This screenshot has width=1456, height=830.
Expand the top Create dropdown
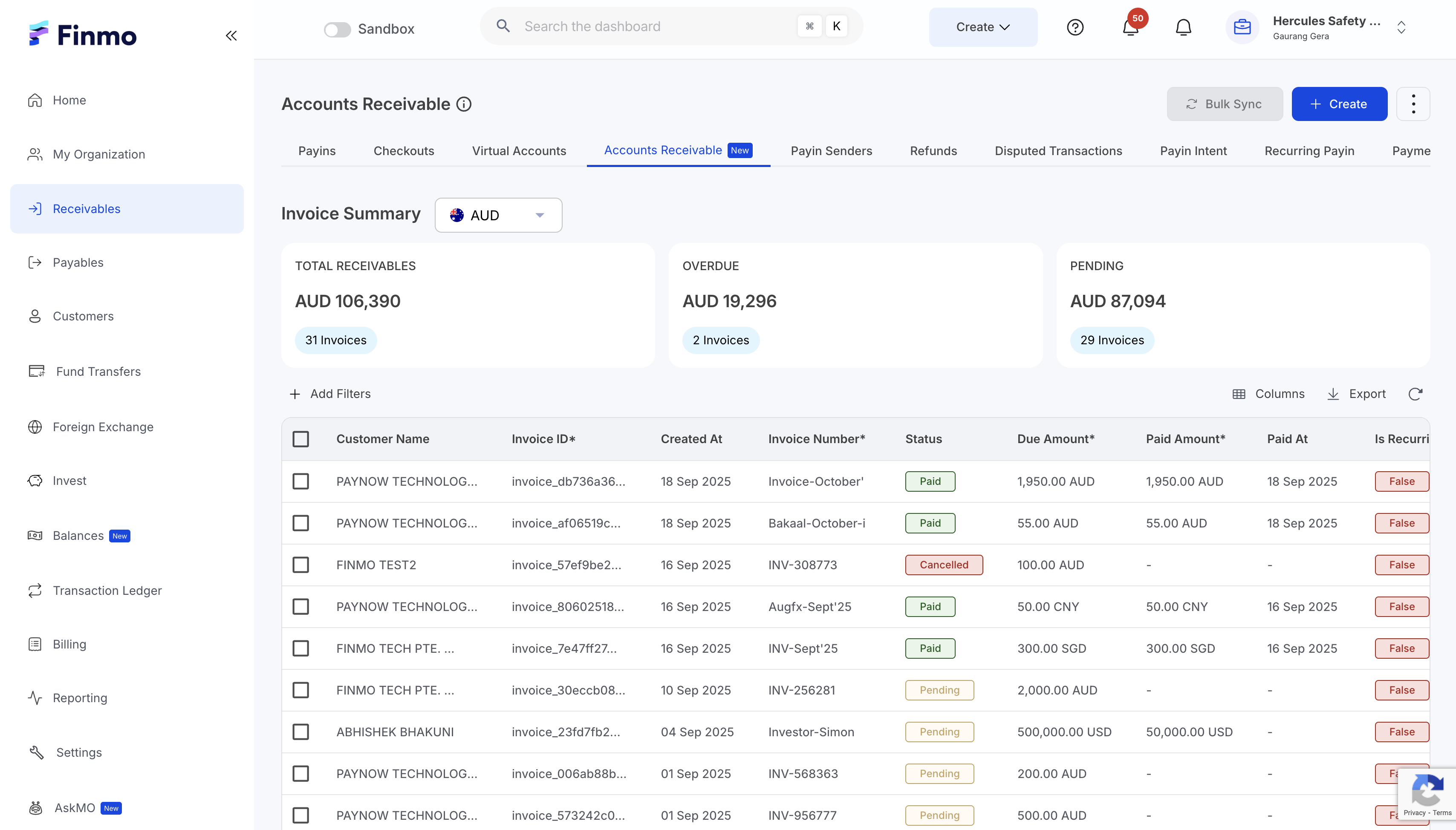point(983,27)
